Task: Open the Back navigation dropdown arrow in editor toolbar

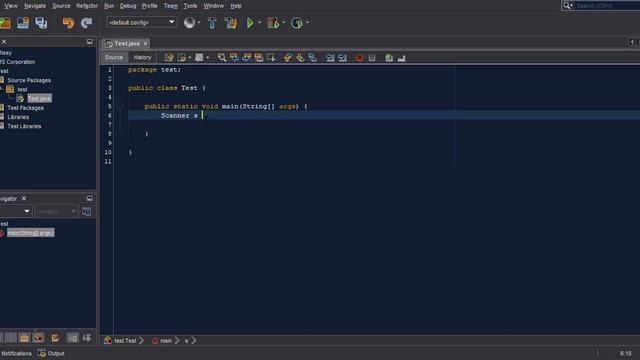Action: pyautogui.click(x=189, y=58)
